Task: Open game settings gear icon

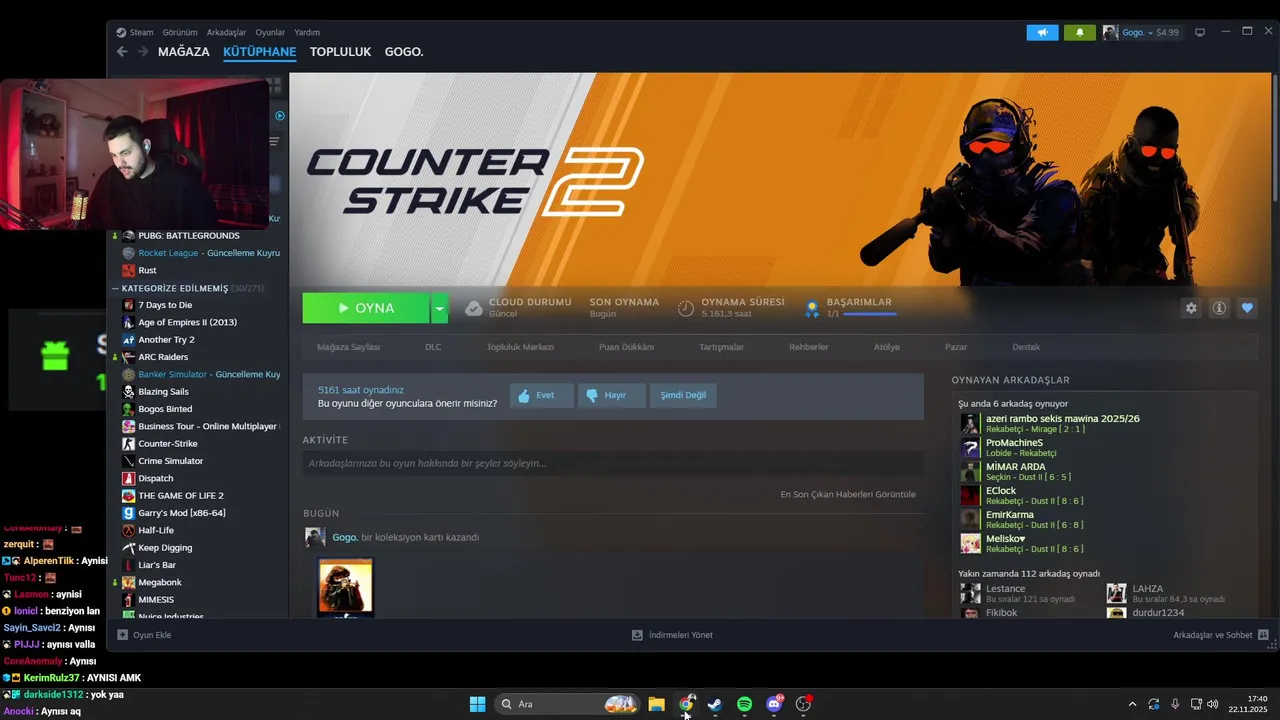Action: tap(1191, 308)
